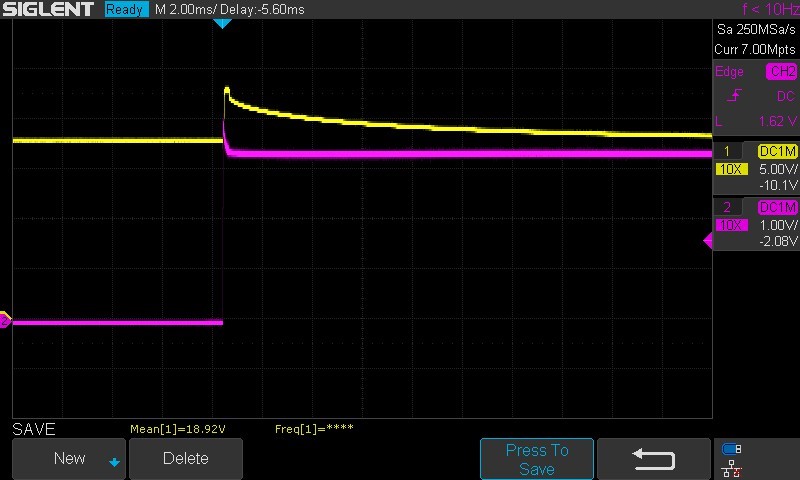
Task: Click the return back arrow button
Action: [x=654, y=459]
